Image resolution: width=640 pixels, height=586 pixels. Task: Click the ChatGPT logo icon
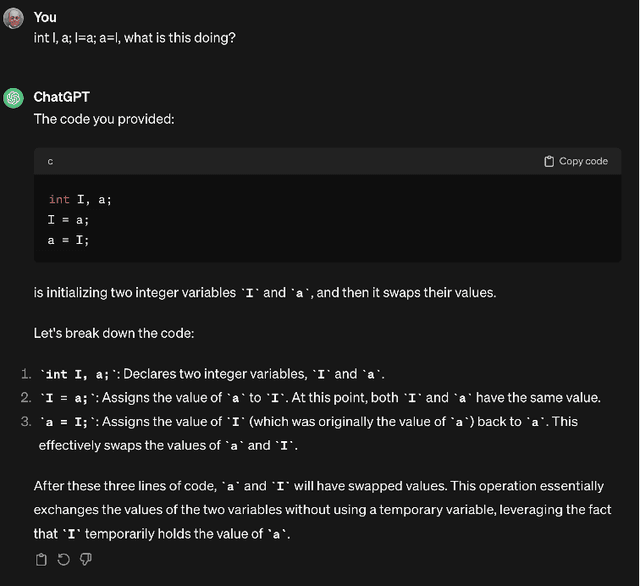13,98
